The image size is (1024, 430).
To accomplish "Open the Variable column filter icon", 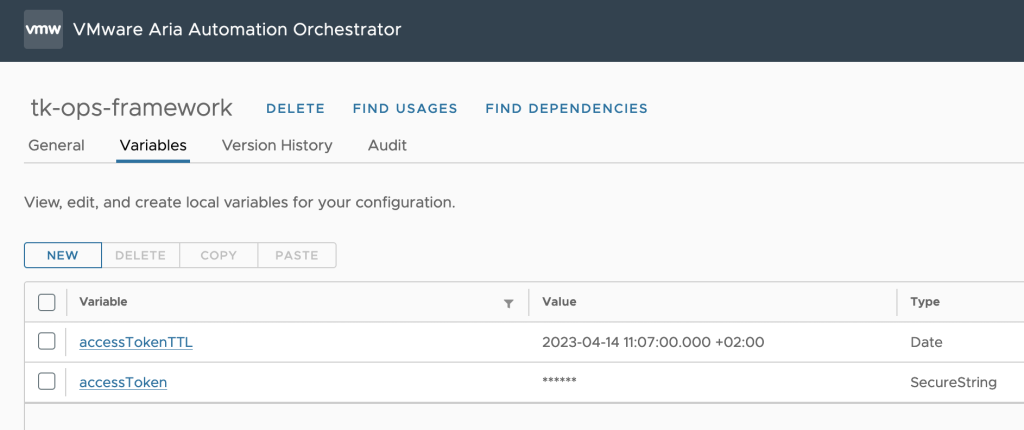I will pyautogui.click(x=509, y=303).
